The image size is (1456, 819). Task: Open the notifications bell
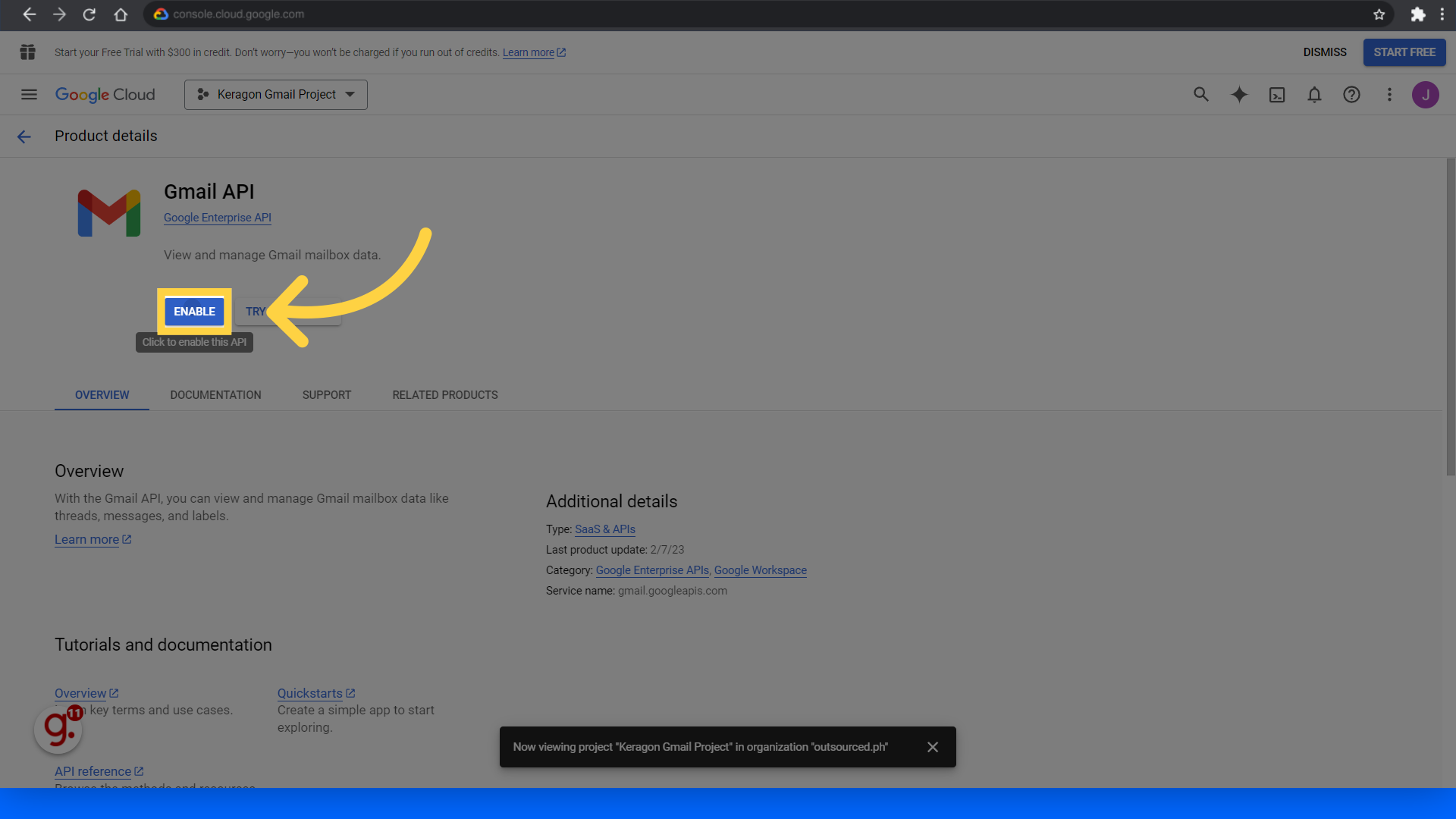pyautogui.click(x=1314, y=95)
